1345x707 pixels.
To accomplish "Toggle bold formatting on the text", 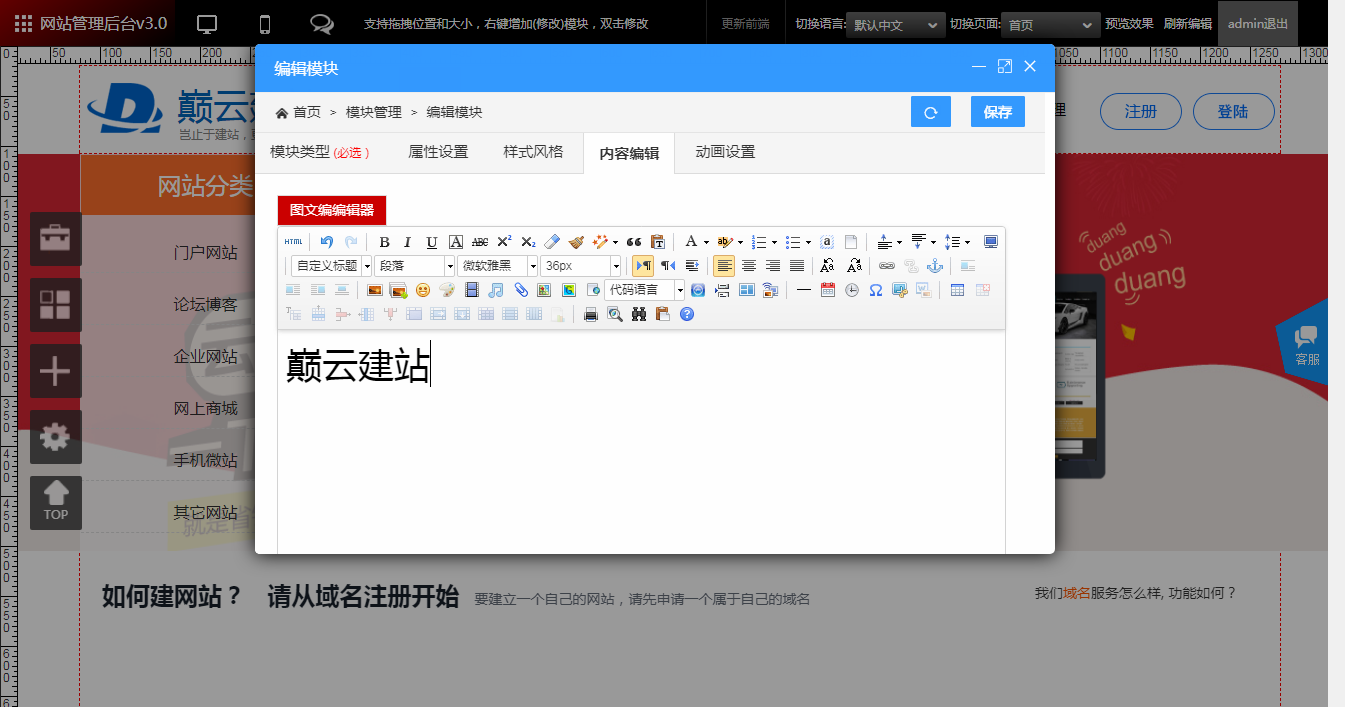I will 384,241.
